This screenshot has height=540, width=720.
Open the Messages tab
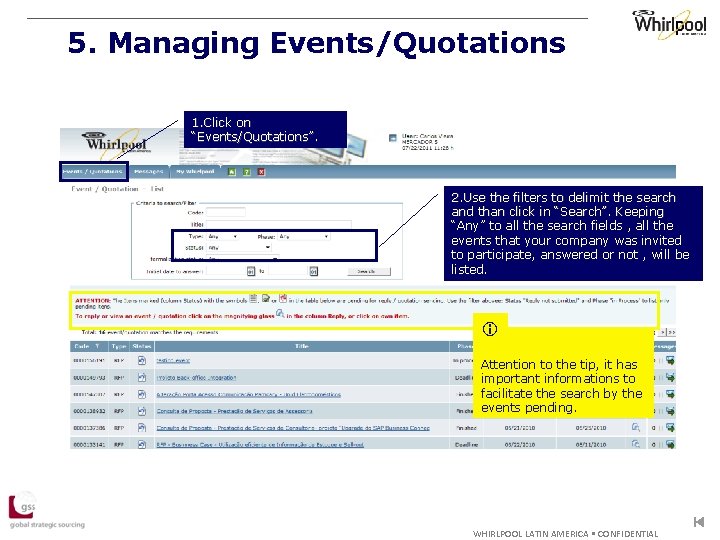pyautogui.click(x=148, y=171)
